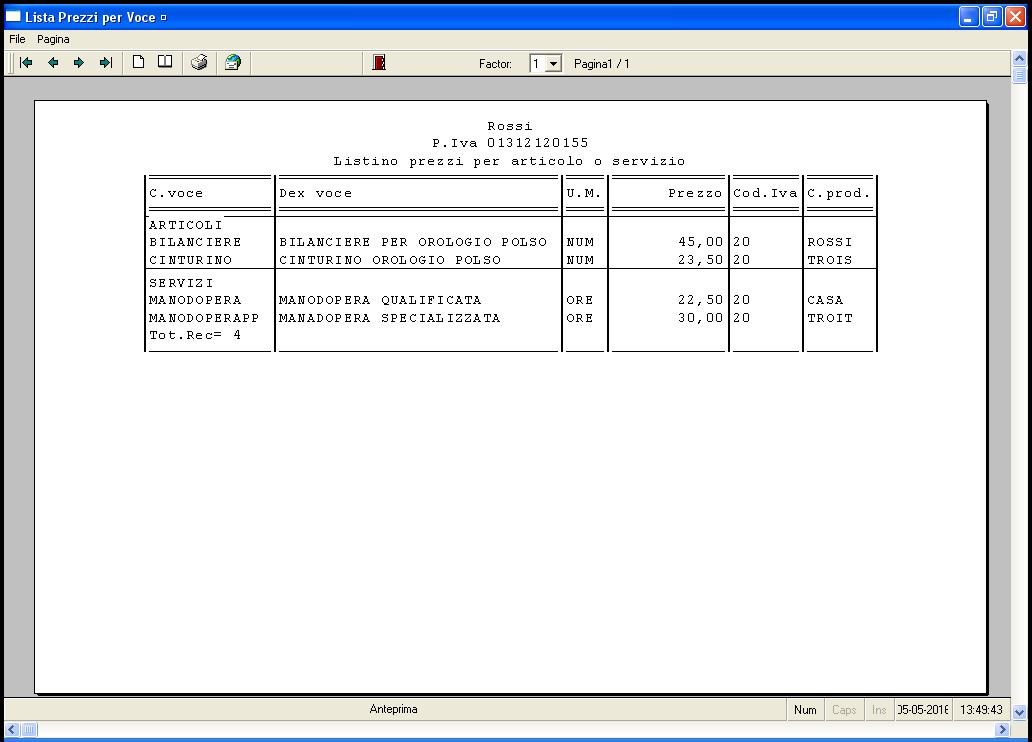Jump to last page icon

tap(105, 63)
